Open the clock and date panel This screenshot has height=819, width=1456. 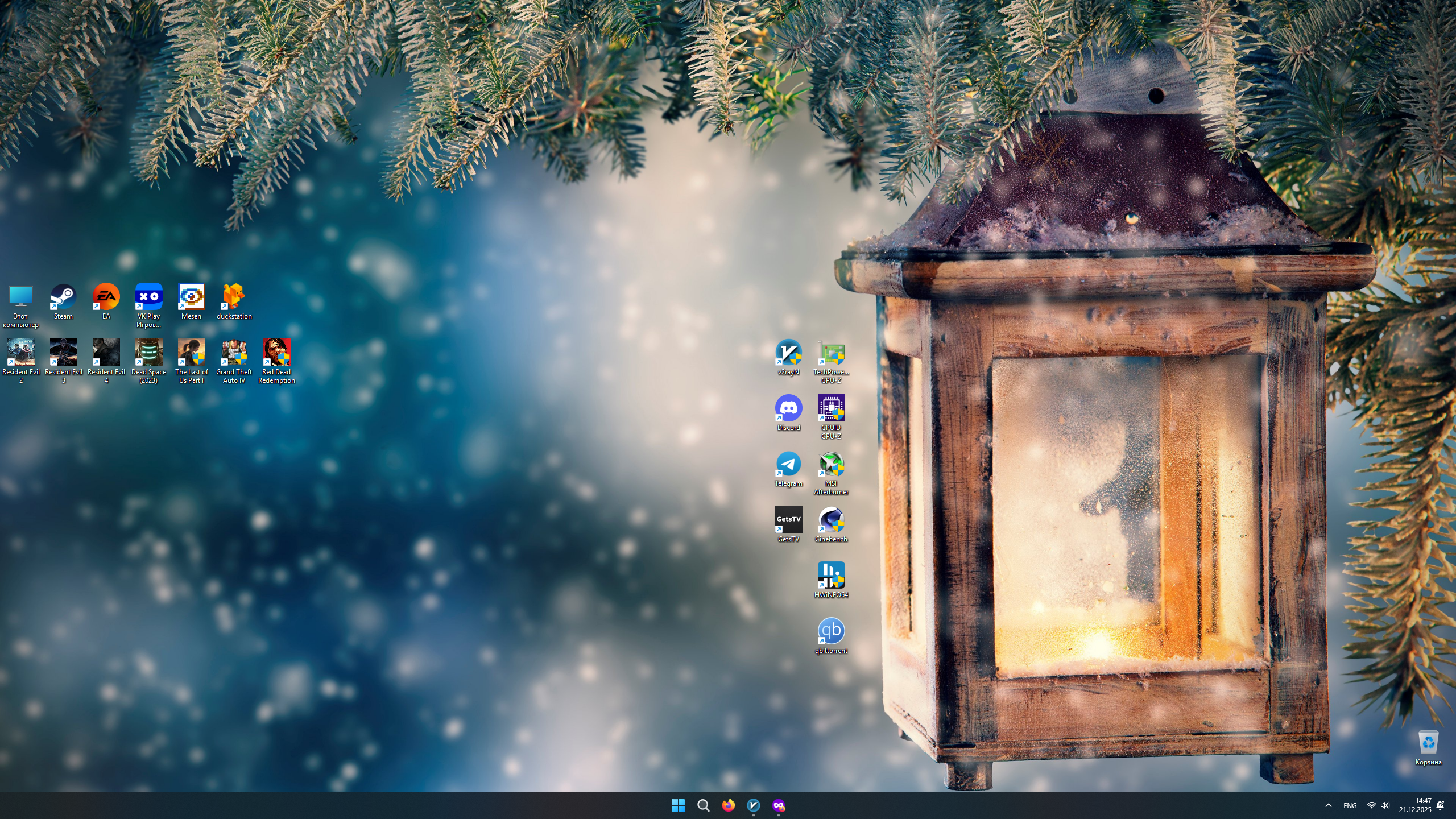1415,805
